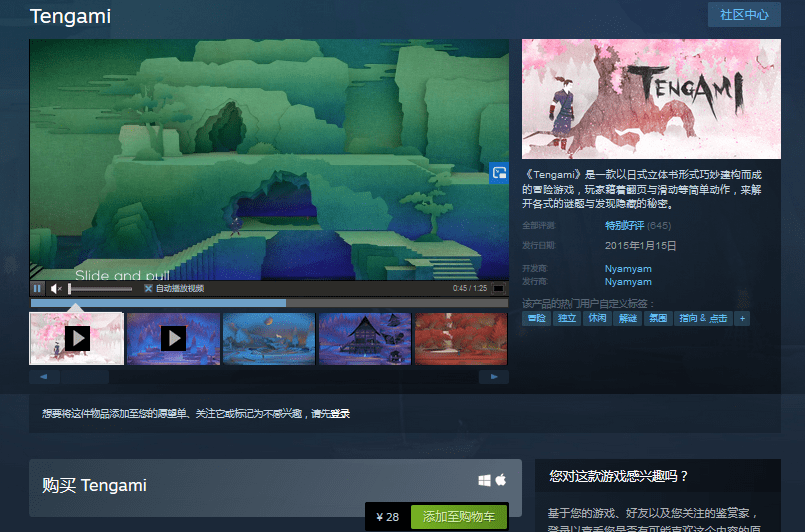Click the pop-out video icon on the player
Image resolution: width=805 pixels, height=532 pixels.
click(x=499, y=173)
